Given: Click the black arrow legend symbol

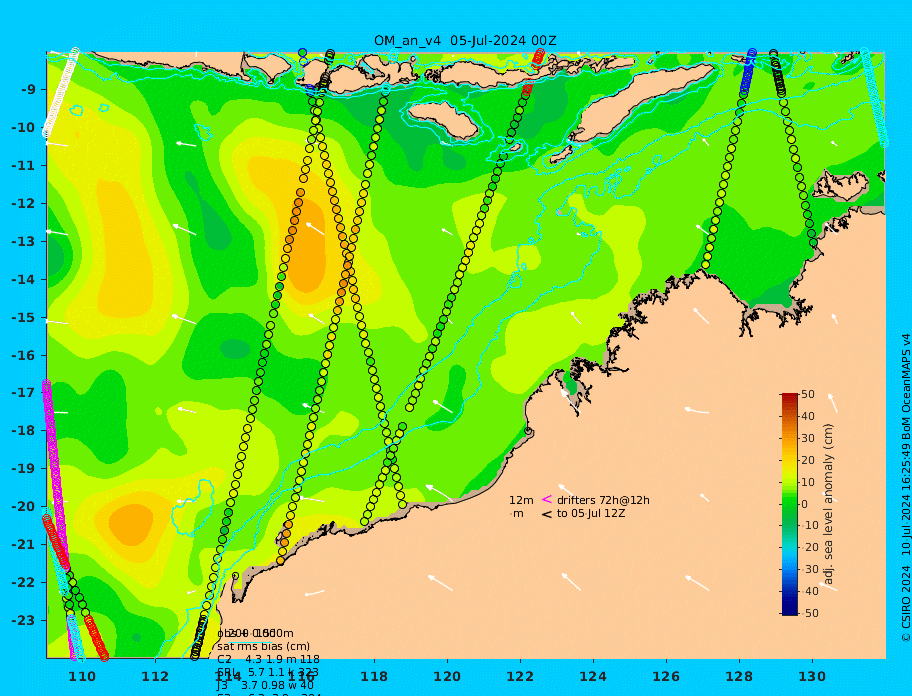Looking at the screenshot, I should [x=547, y=514].
